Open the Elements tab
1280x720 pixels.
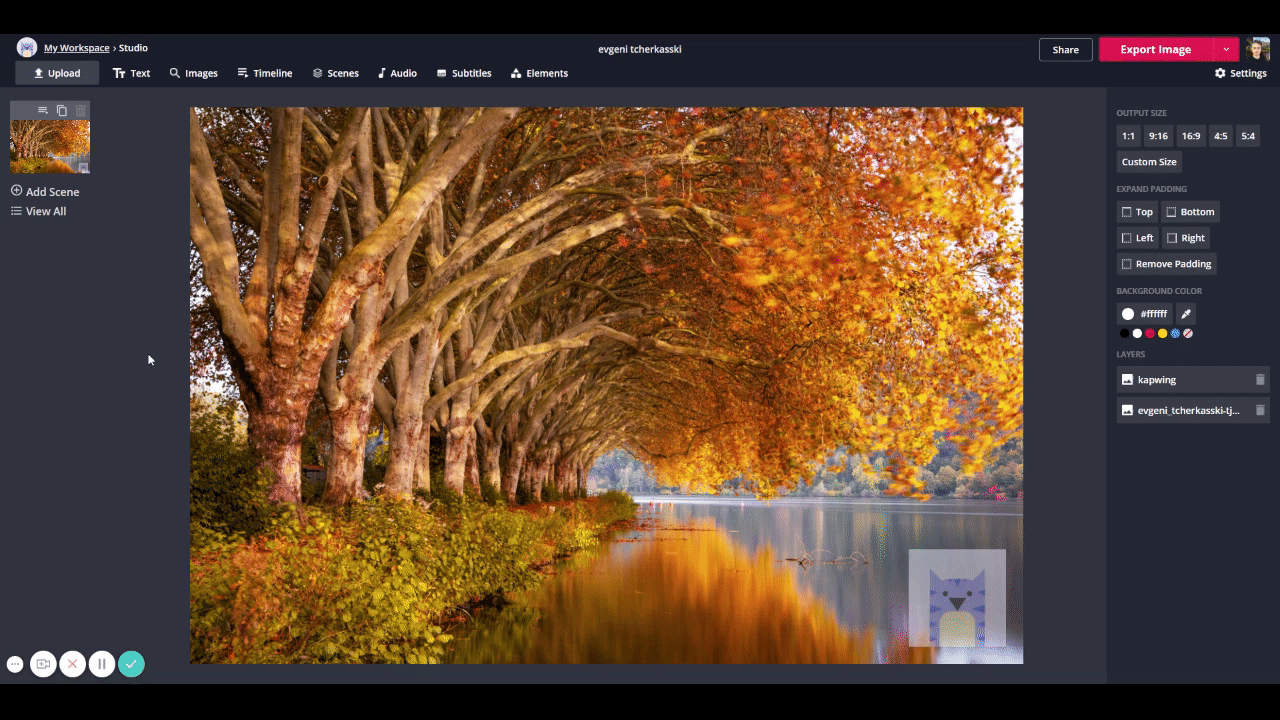click(x=539, y=73)
